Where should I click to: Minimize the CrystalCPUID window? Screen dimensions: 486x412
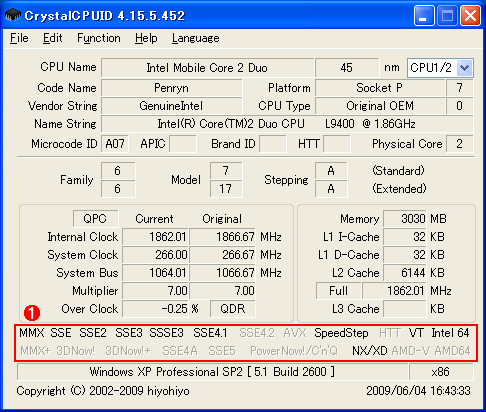click(423, 15)
